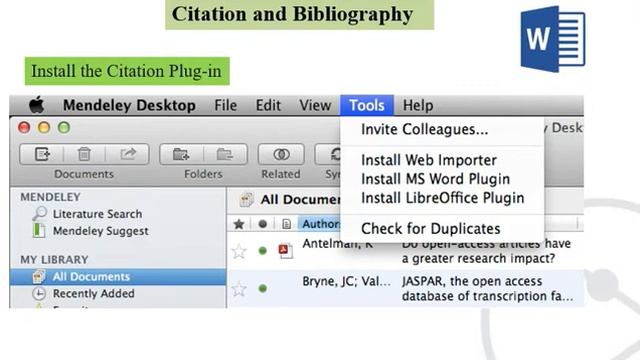The width and height of the screenshot is (640, 360).
Task: Click the Mendeley Suggest sidebar icon
Action: pyautogui.click(x=39, y=231)
